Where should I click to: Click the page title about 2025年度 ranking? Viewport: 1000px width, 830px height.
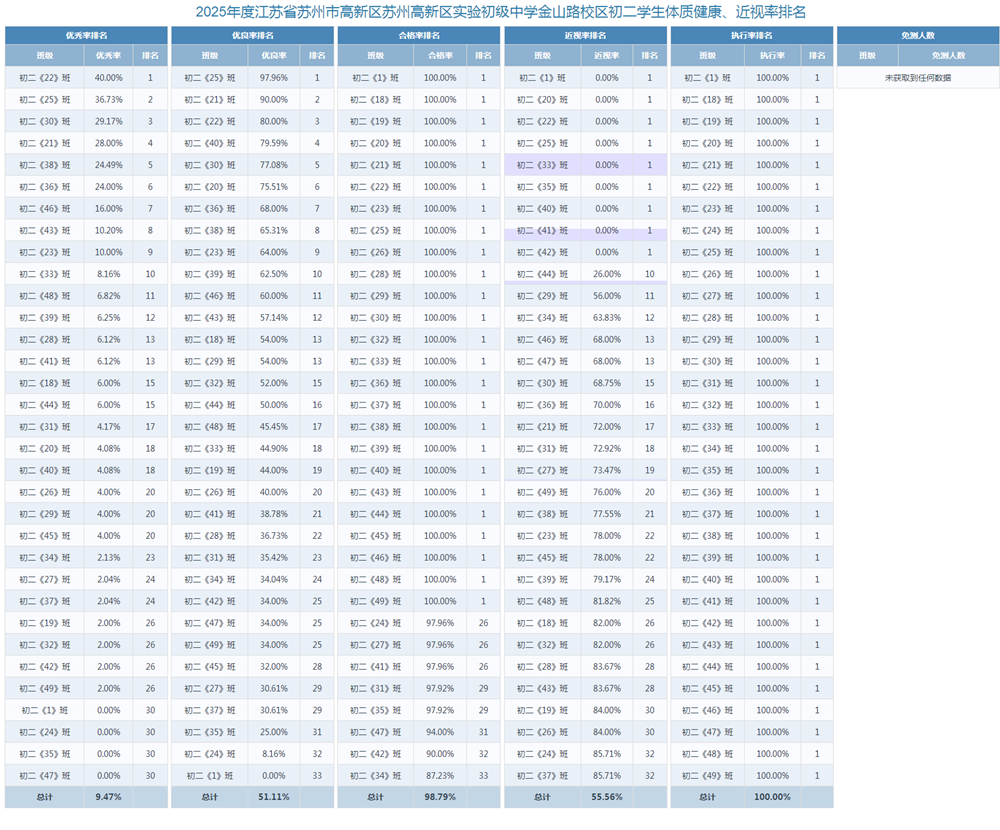click(500, 11)
